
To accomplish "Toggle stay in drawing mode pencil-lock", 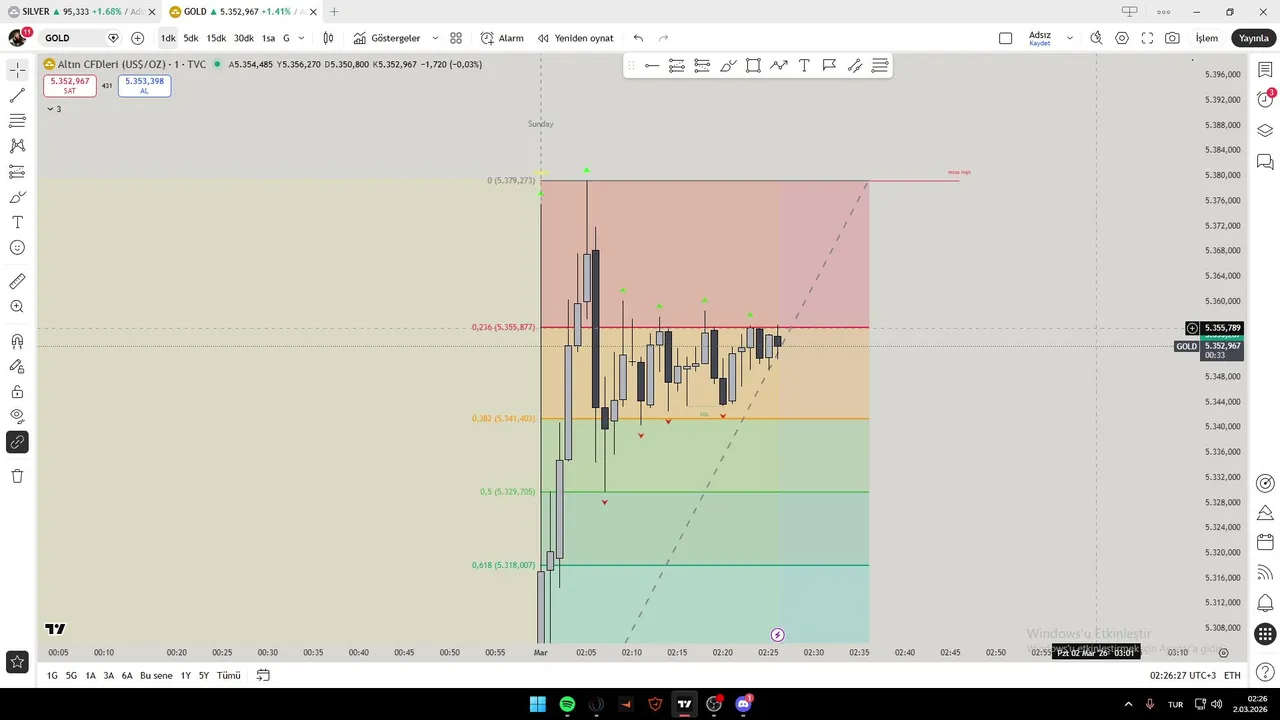I will [17, 366].
